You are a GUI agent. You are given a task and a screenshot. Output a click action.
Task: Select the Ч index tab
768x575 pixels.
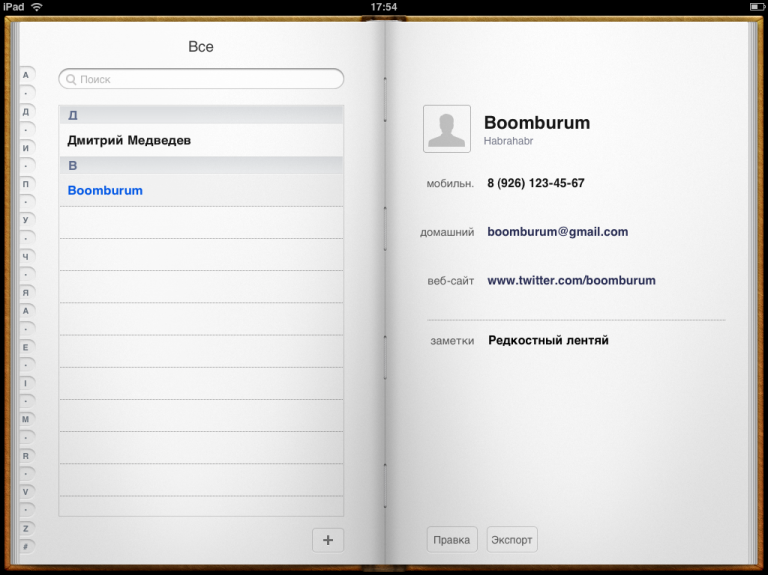click(x=26, y=256)
